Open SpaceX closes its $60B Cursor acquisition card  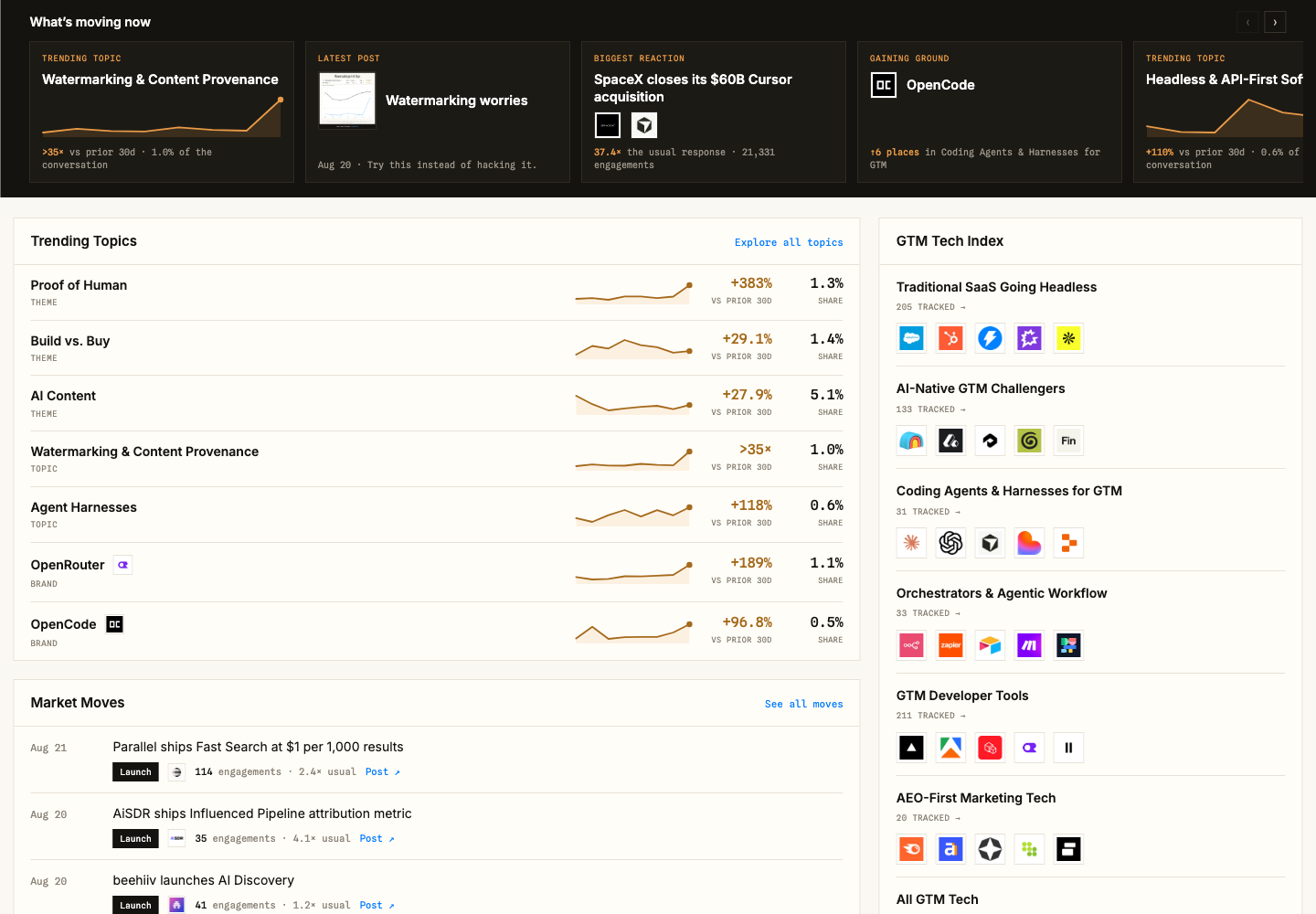point(714,112)
